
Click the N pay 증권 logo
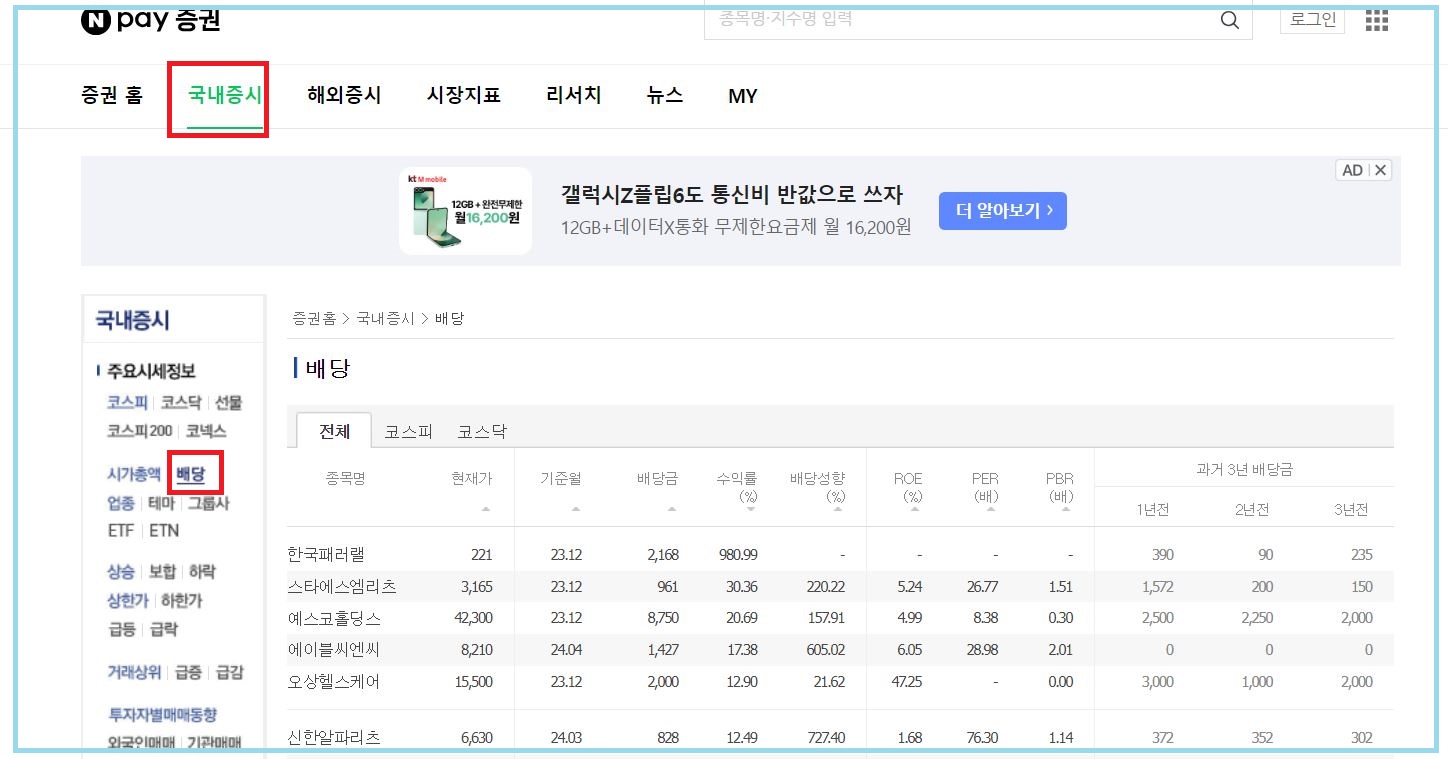coord(148,18)
